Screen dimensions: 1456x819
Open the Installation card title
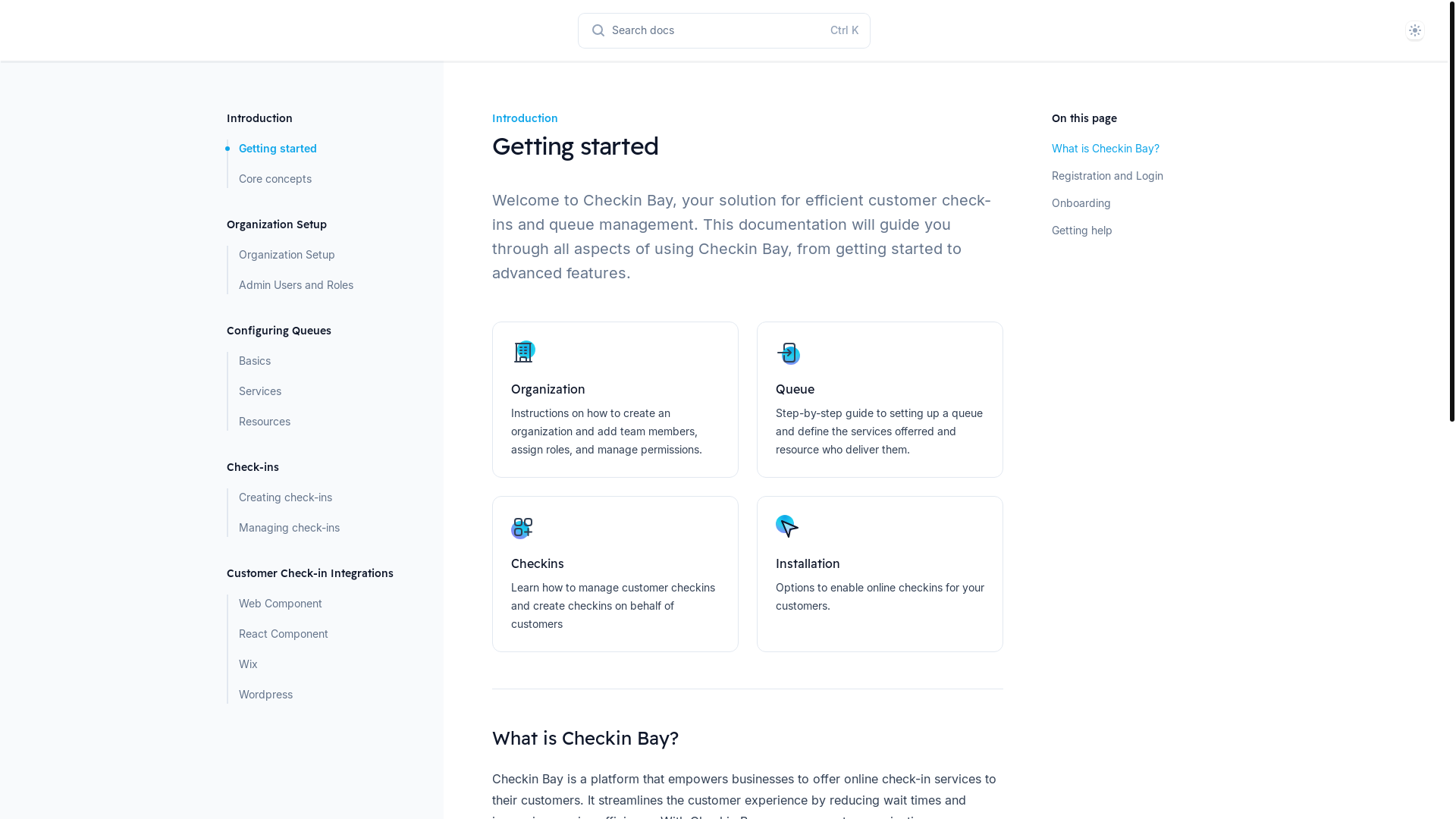[x=808, y=563]
